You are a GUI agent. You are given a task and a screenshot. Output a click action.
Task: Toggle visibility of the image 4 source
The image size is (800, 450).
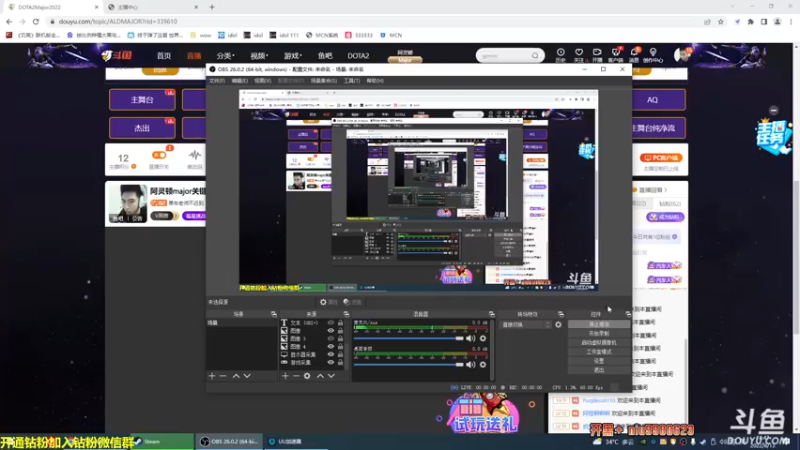(x=331, y=346)
